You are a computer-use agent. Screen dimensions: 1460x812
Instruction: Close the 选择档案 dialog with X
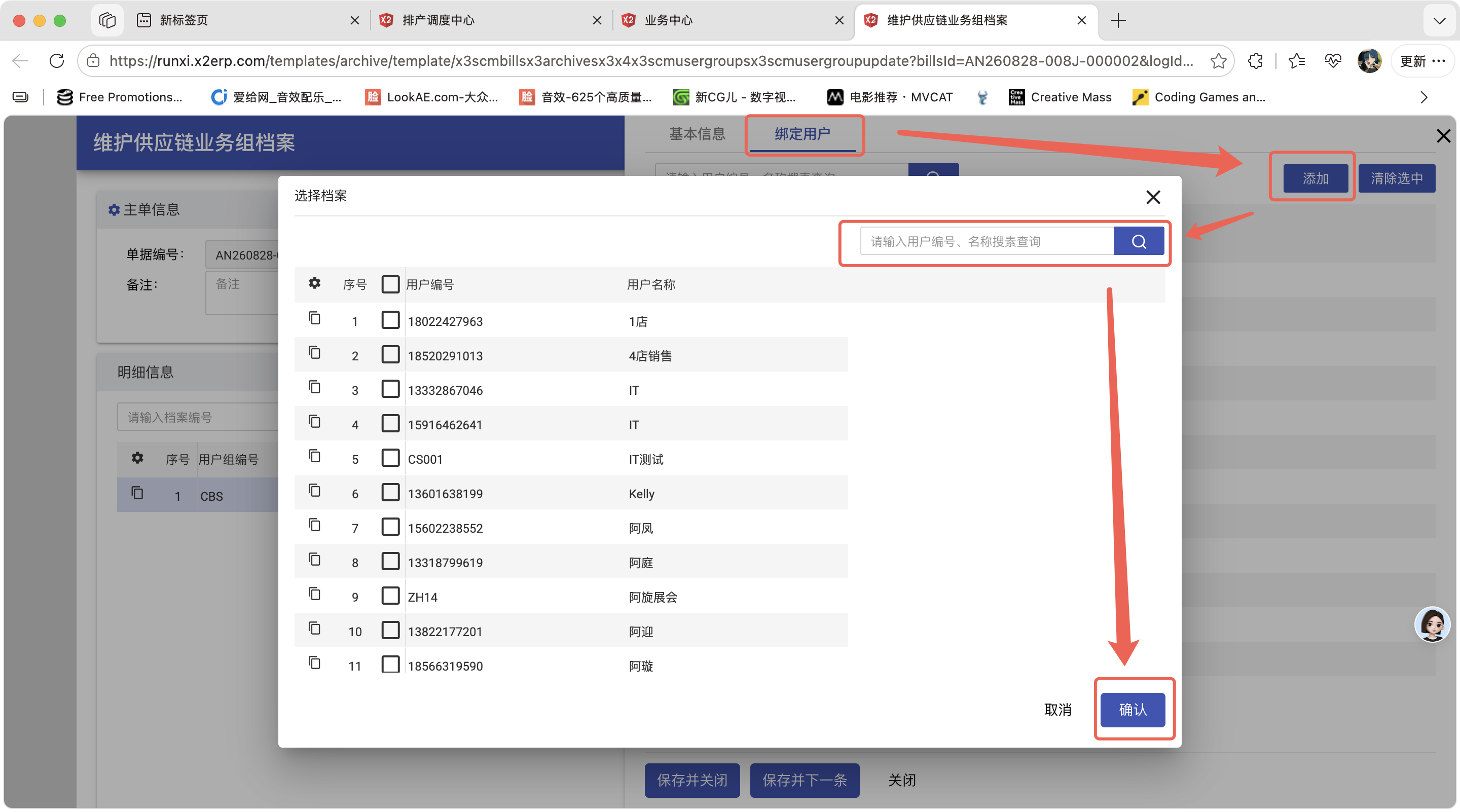[x=1153, y=197]
